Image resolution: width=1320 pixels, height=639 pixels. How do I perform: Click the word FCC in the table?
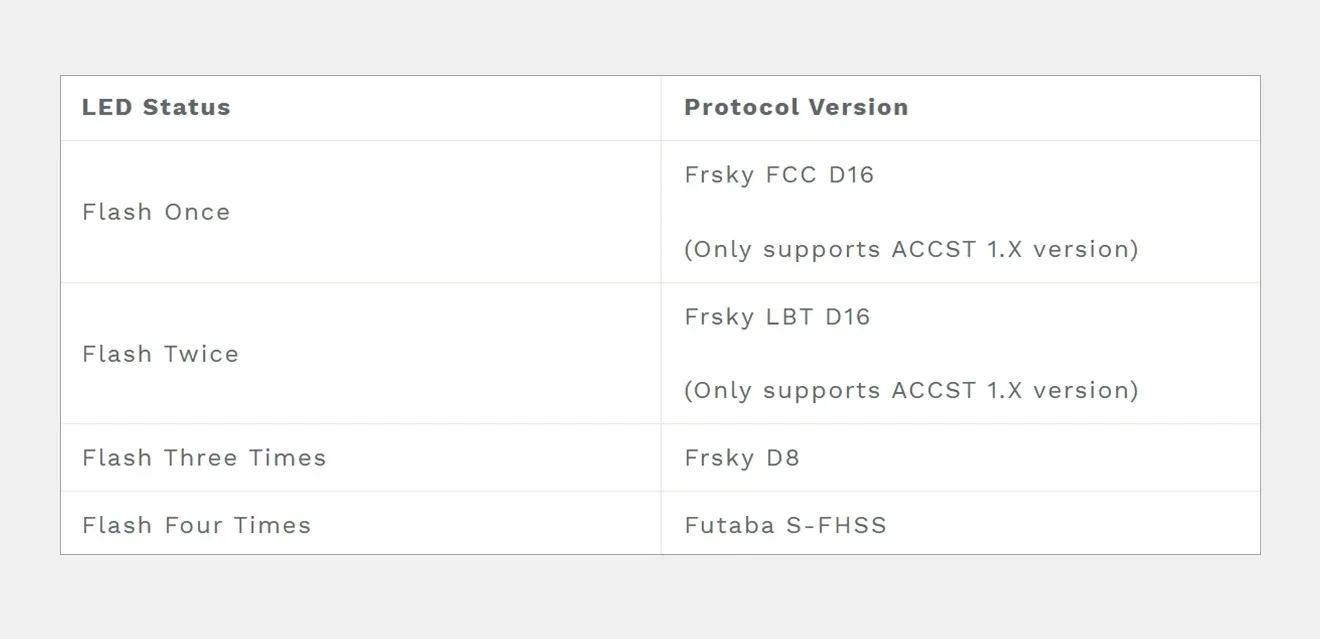click(792, 175)
